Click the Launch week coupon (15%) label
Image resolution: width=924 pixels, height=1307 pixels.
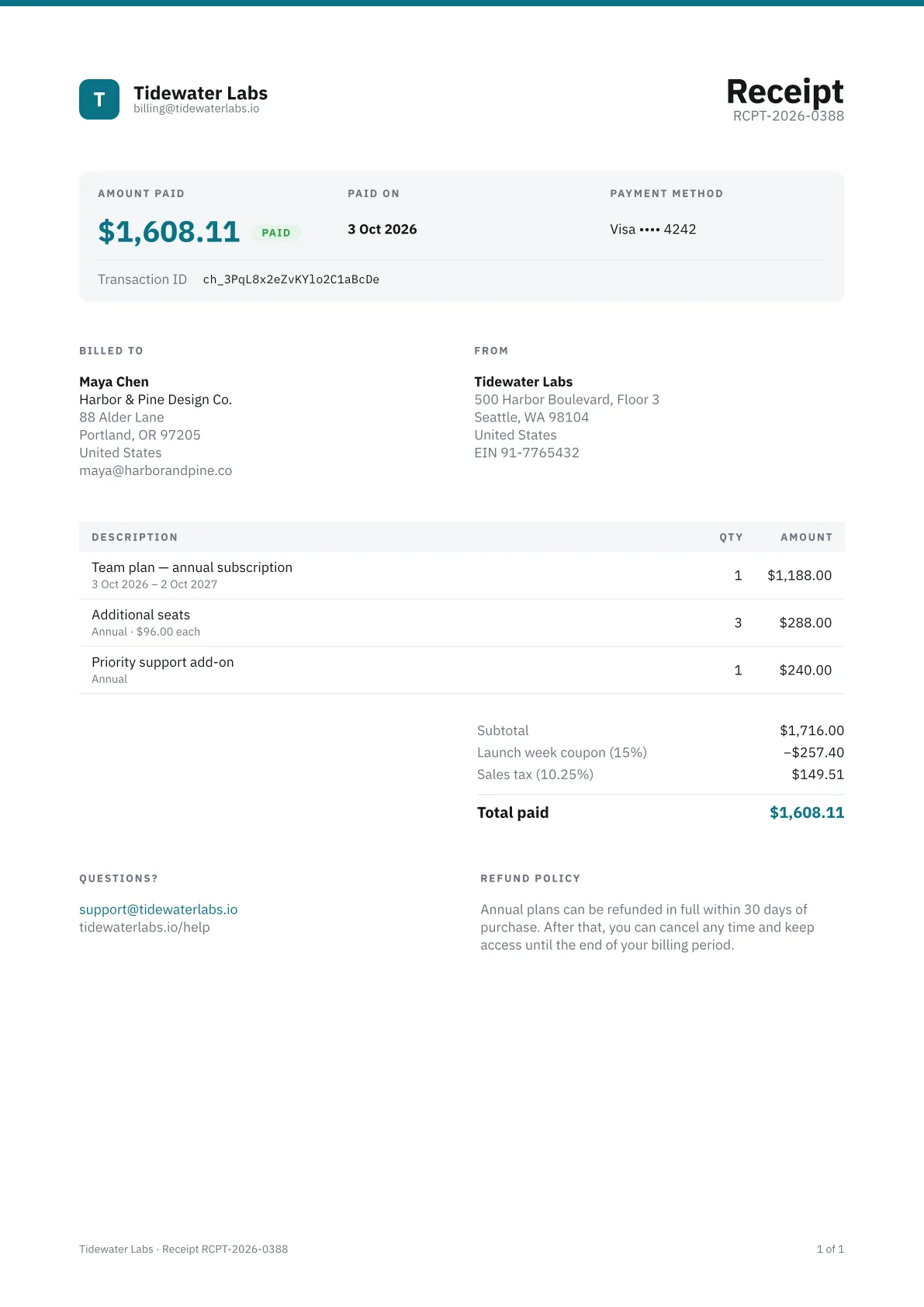tap(562, 752)
